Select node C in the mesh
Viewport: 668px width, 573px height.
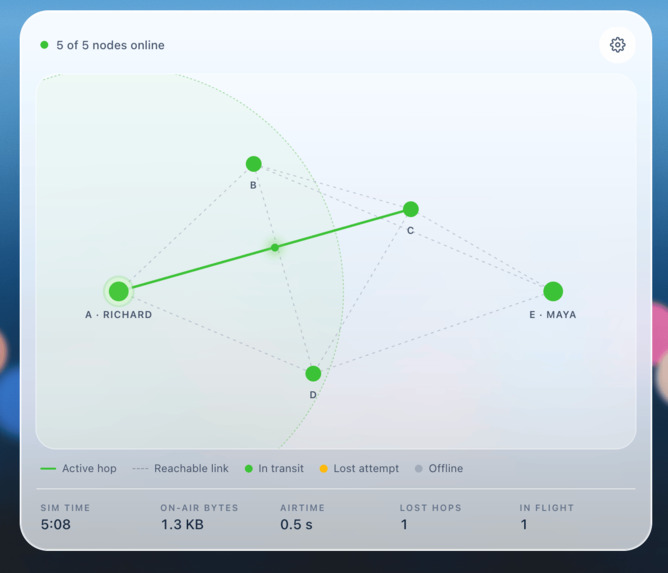coord(411,209)
